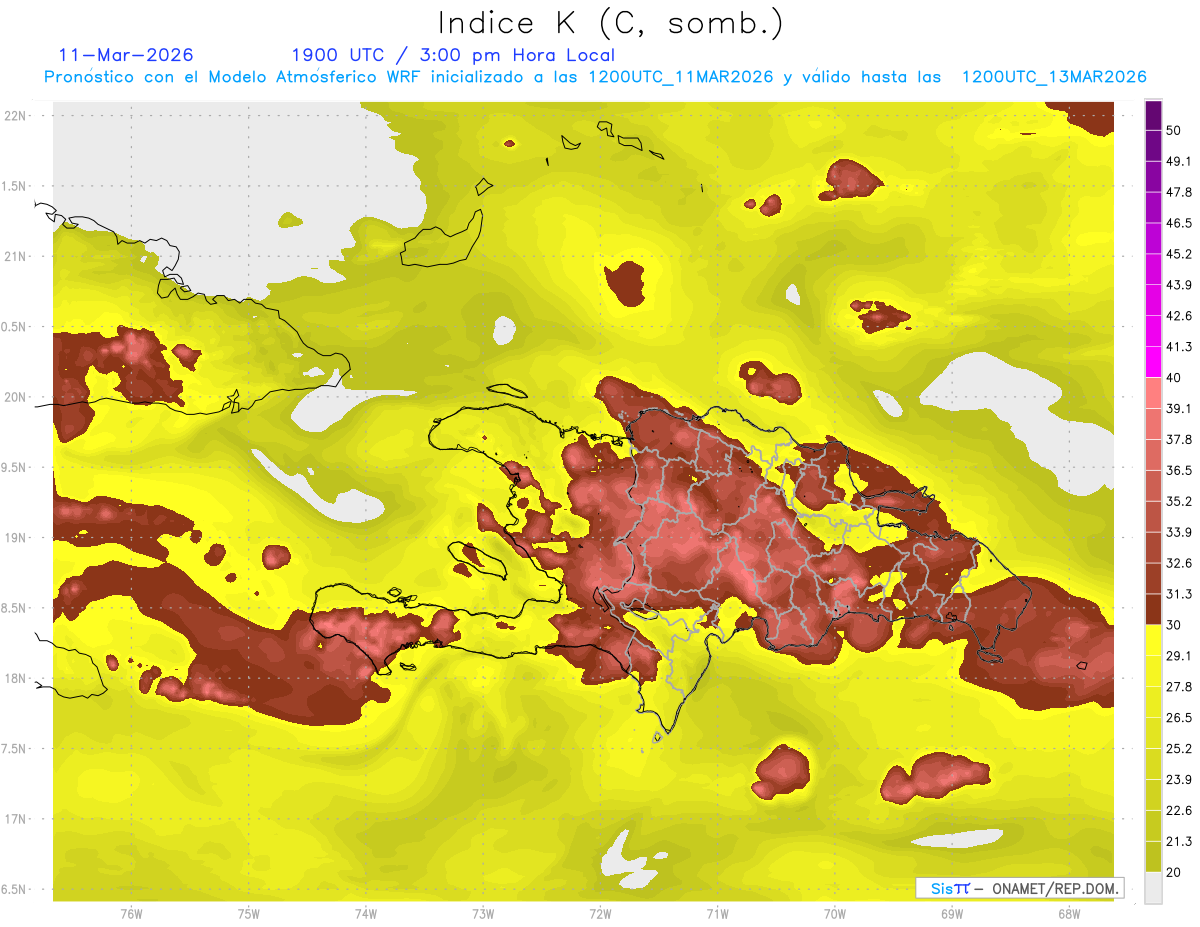The image size is (1200, 927).
Task: Click the '18N' latitude label
Action: [x=15, y=678]
